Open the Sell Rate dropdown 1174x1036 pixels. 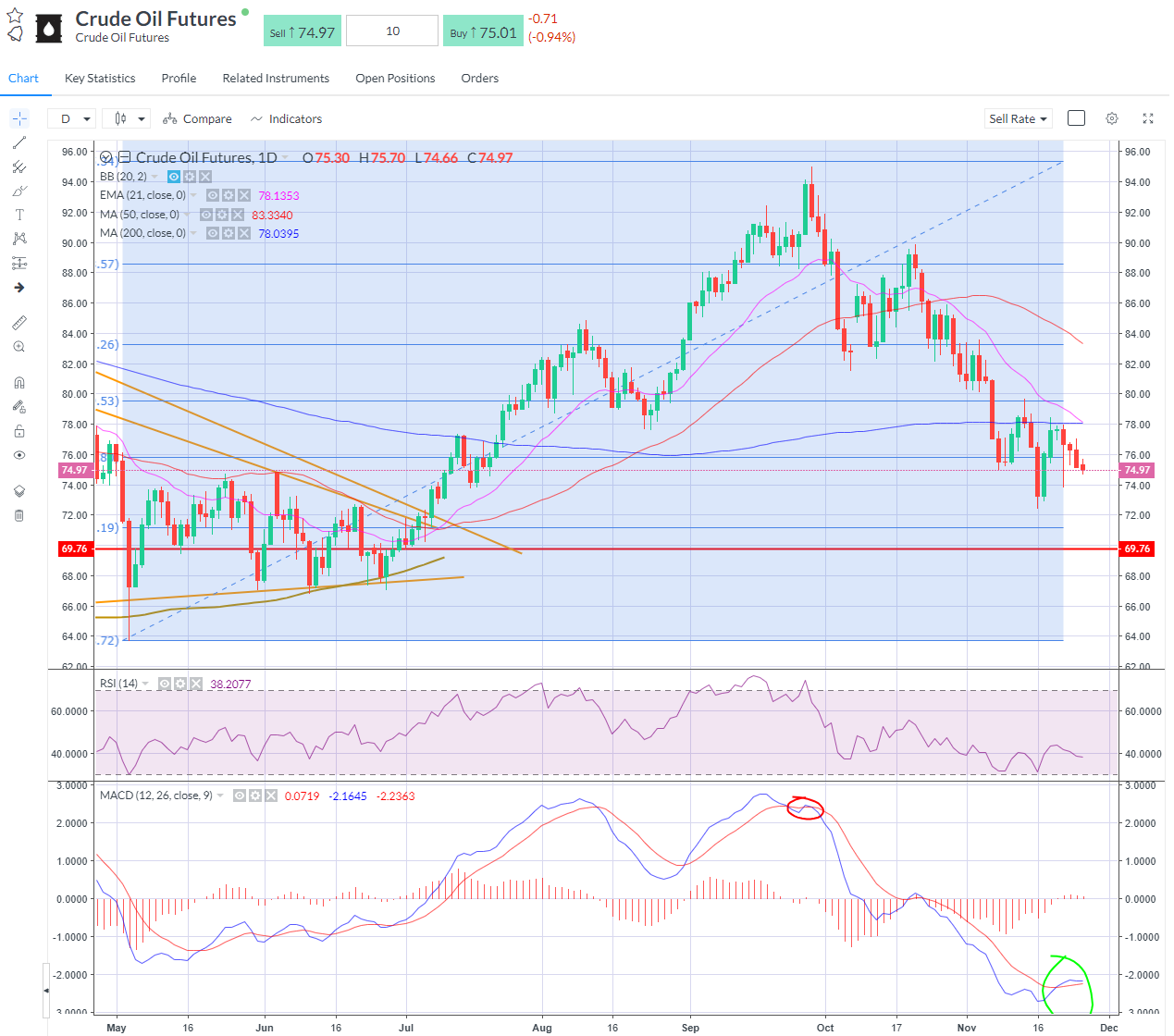click(1018, 118)
